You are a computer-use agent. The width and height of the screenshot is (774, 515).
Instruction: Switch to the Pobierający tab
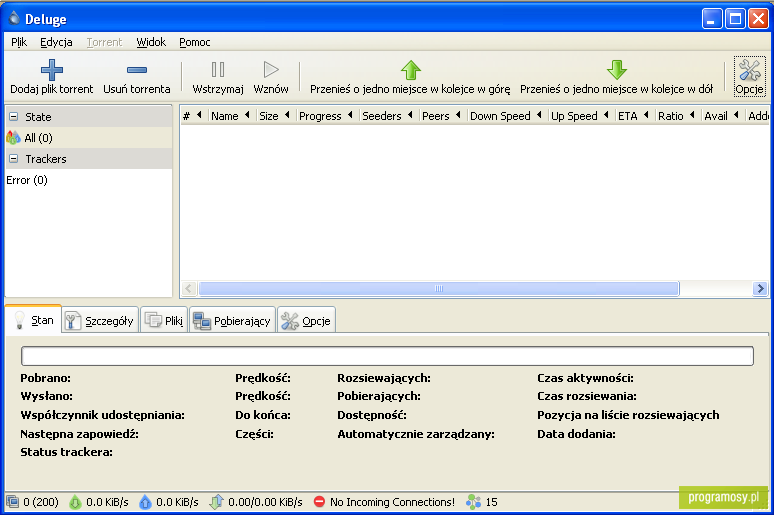click(x=232, y=321)
